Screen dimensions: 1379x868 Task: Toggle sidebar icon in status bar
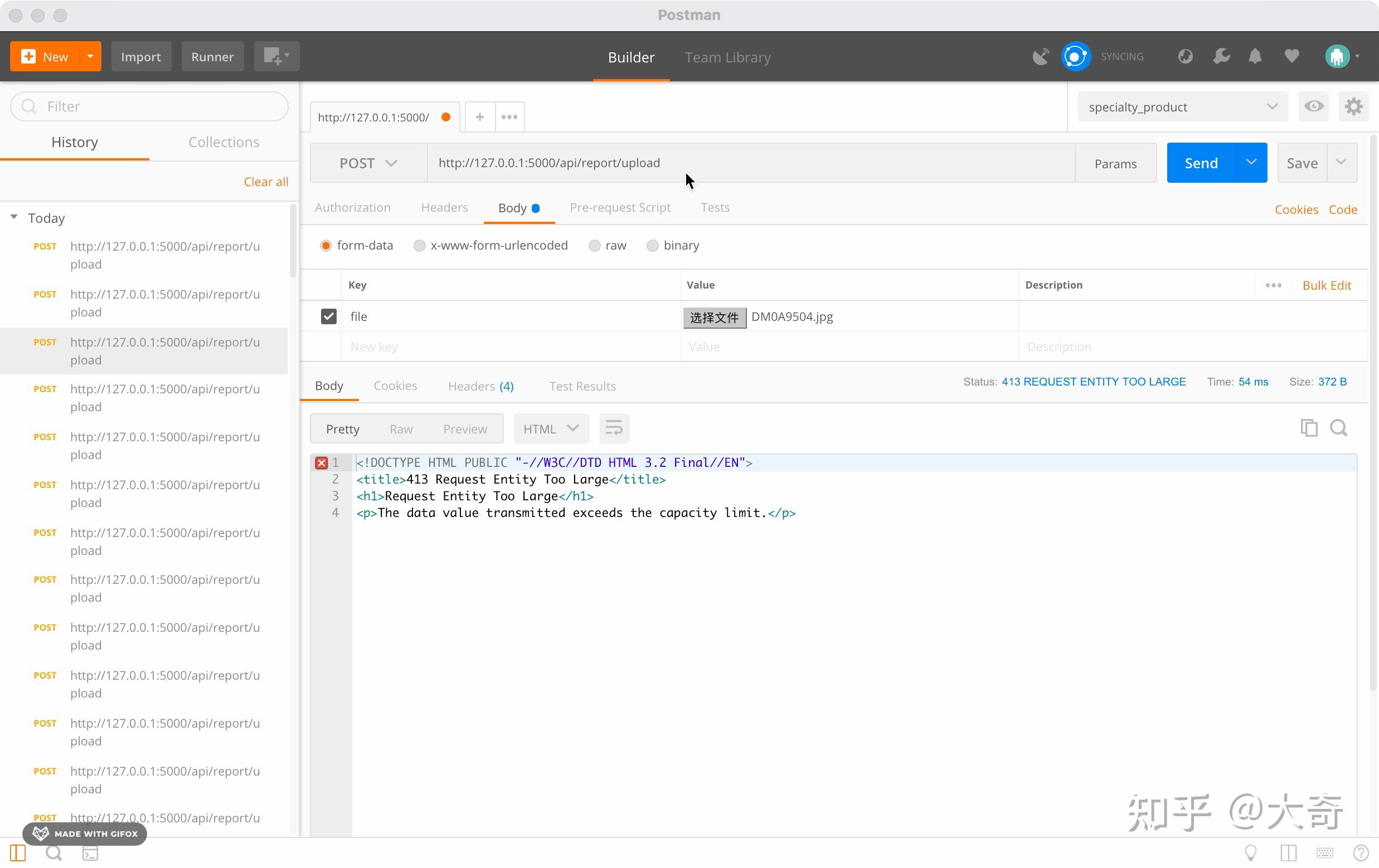click(x=18, y=853)
